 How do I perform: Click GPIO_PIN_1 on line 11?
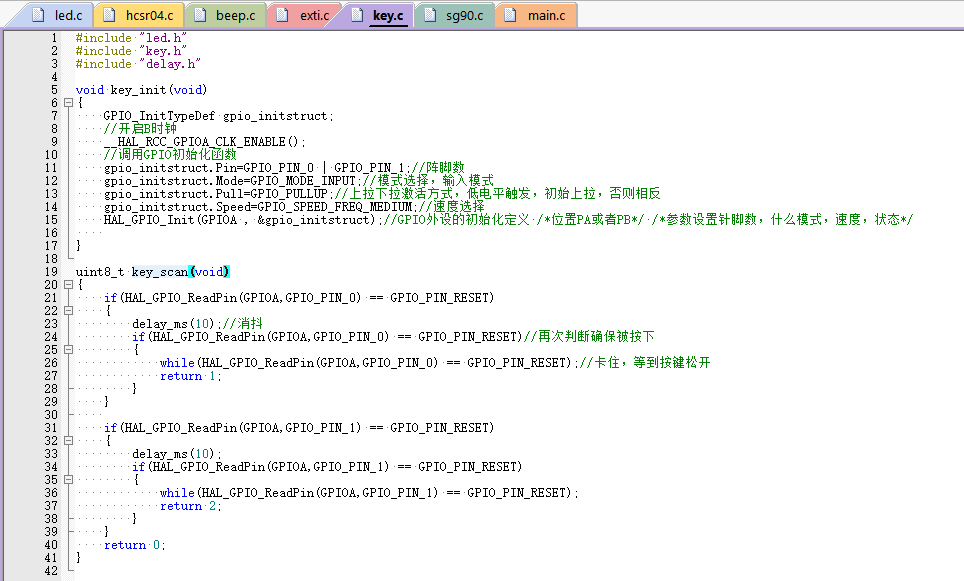369,168
